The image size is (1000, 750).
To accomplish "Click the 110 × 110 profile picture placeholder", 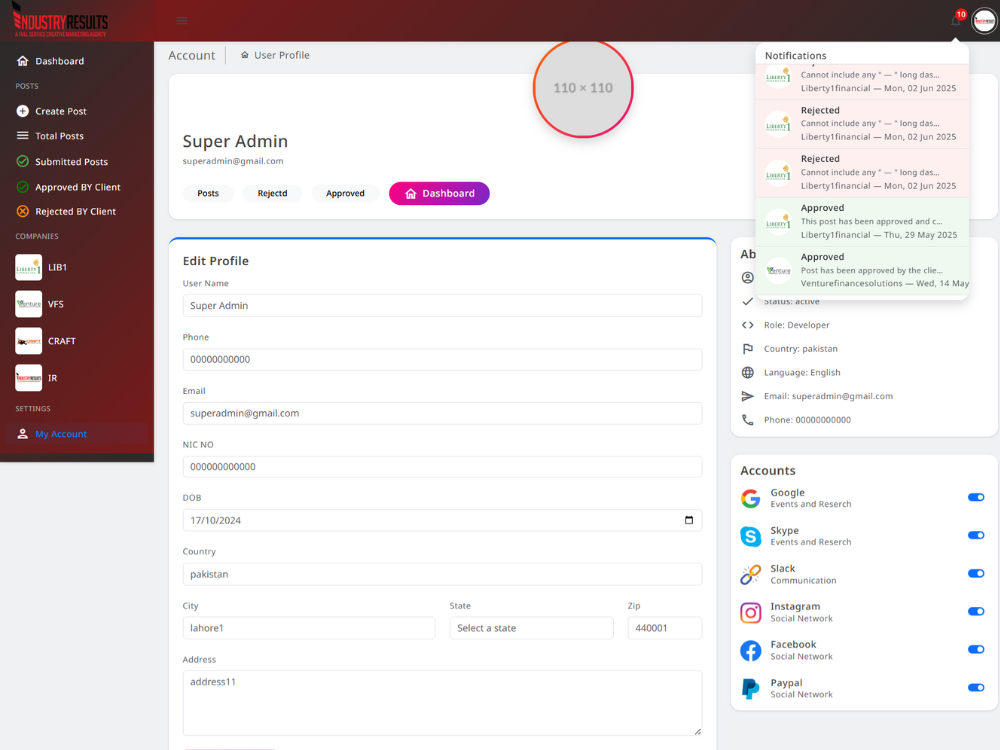I will [x=583, y=88].
